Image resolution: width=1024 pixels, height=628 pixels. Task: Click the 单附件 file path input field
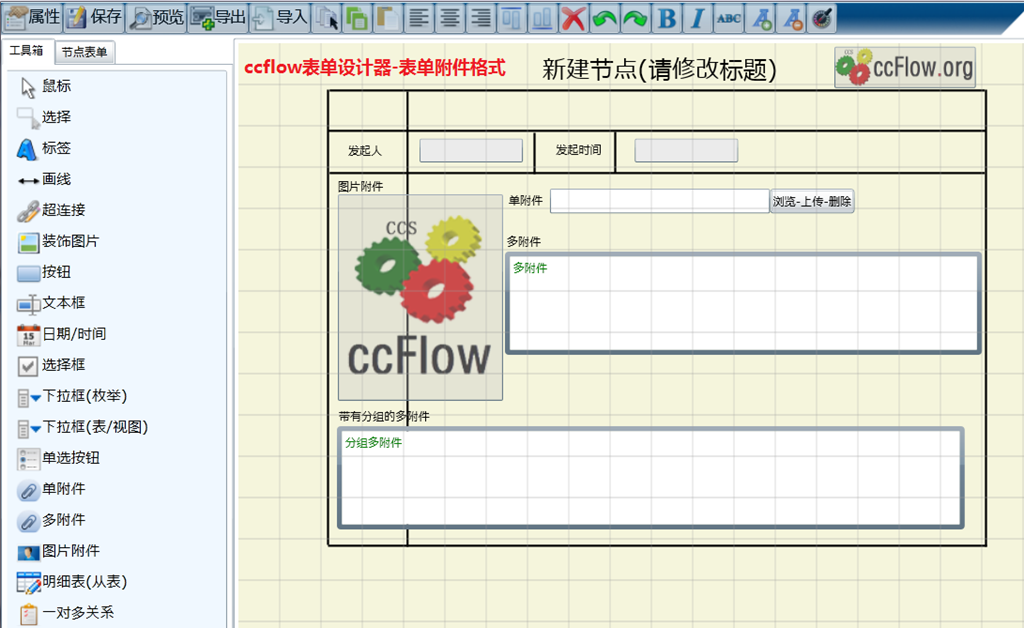click(x=660, y=201)
